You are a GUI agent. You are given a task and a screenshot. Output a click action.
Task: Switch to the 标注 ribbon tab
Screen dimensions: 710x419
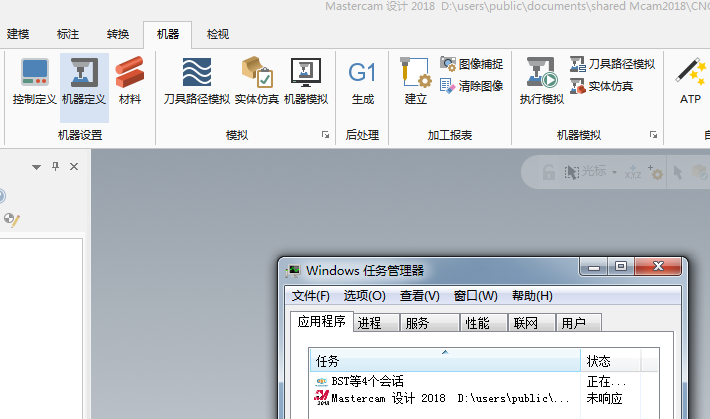coord(68,34)
